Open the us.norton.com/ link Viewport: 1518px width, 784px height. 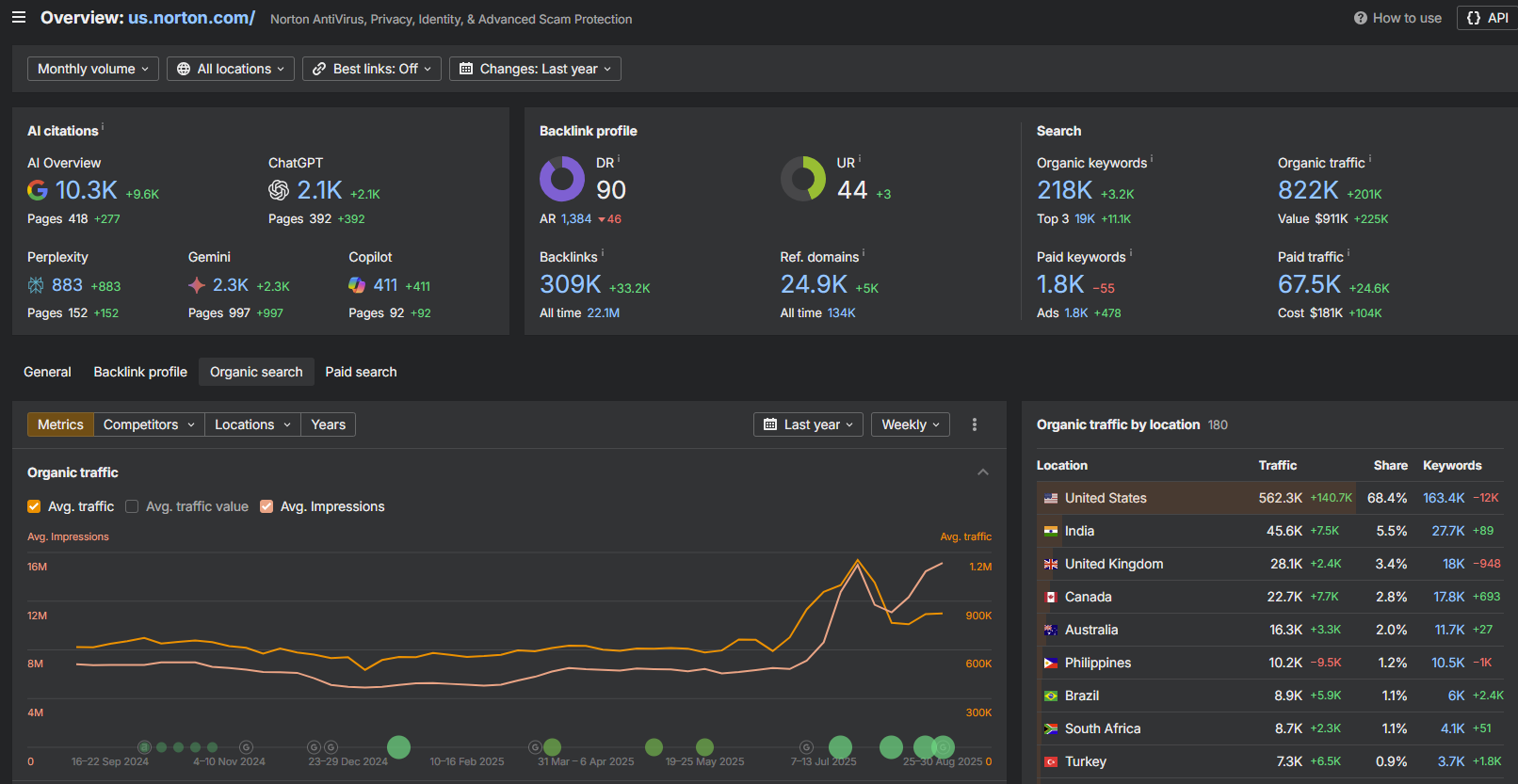click(192, 18)
